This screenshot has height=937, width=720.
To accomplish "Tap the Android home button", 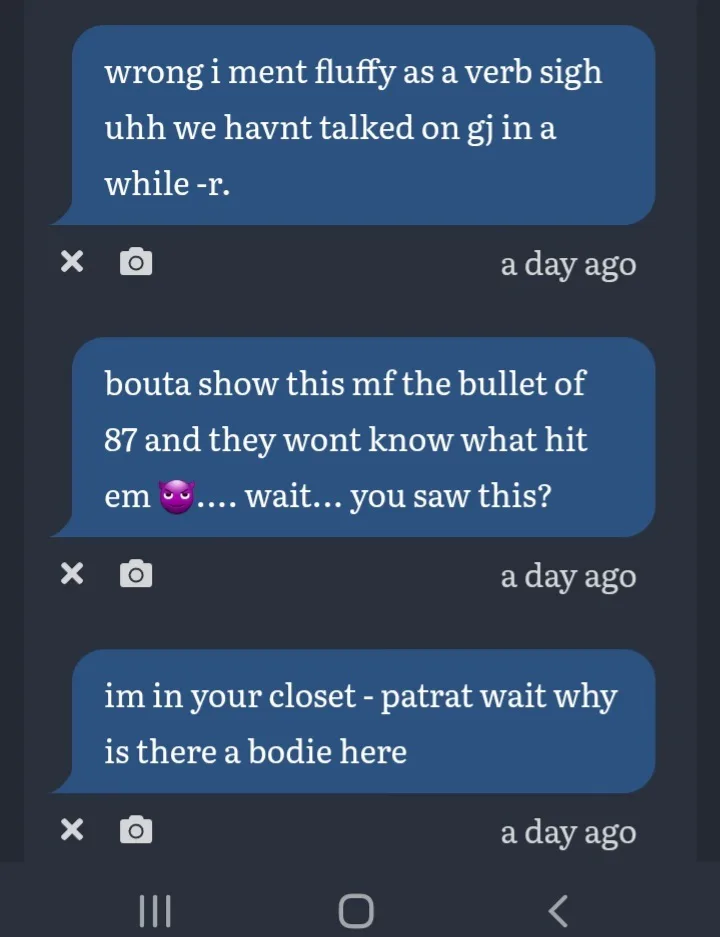I will [x=356, y=911].
